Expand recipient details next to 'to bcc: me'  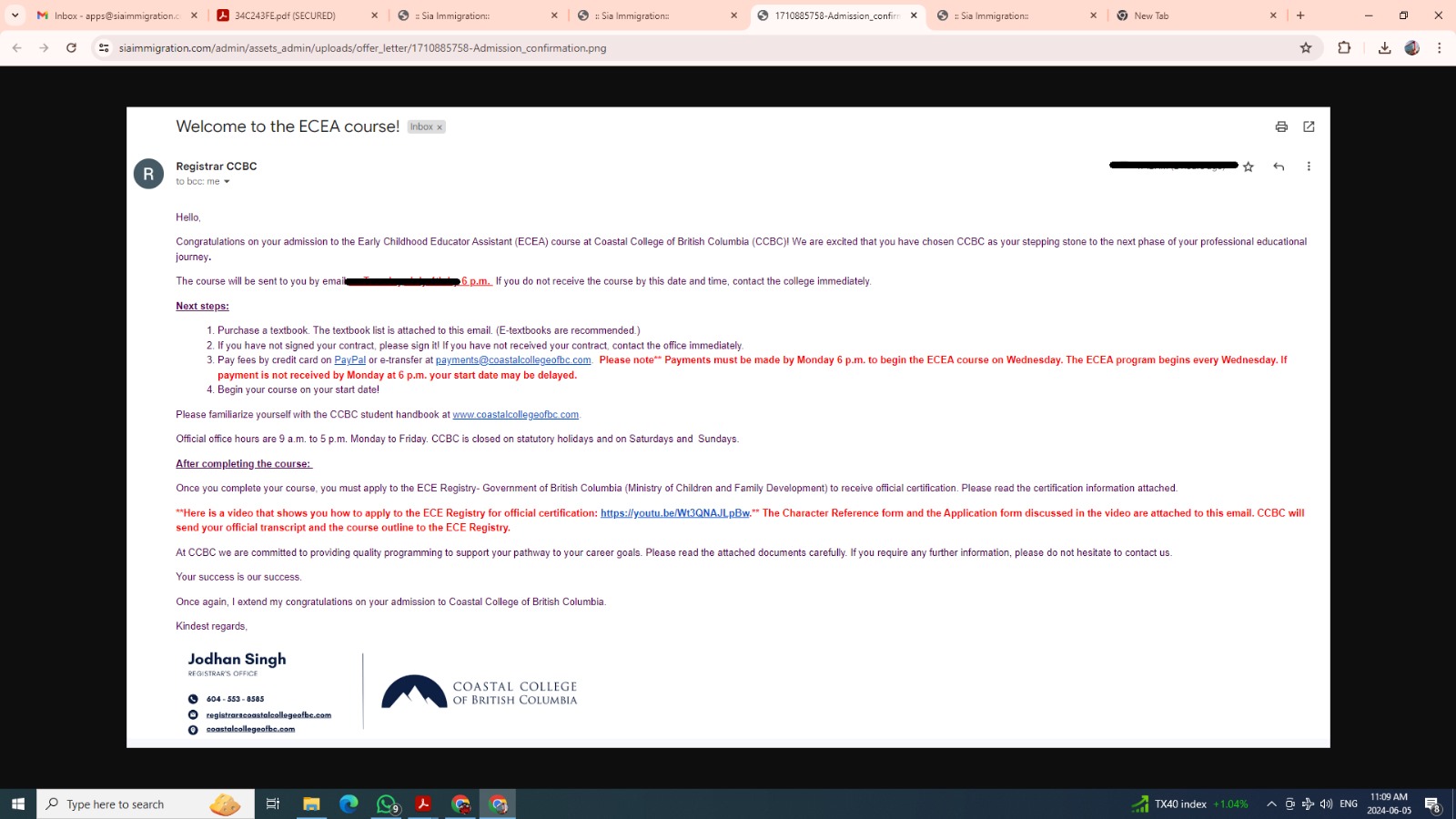click(x=227, y=182)
